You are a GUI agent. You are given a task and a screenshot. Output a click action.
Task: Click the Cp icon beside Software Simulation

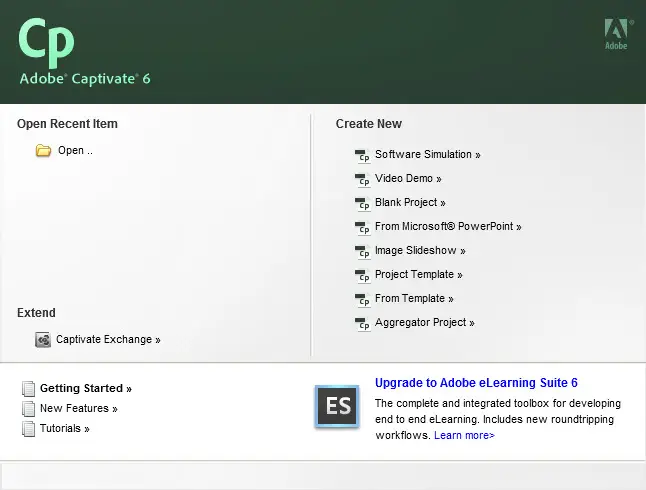pyautogui.click(x=363, y=156)
